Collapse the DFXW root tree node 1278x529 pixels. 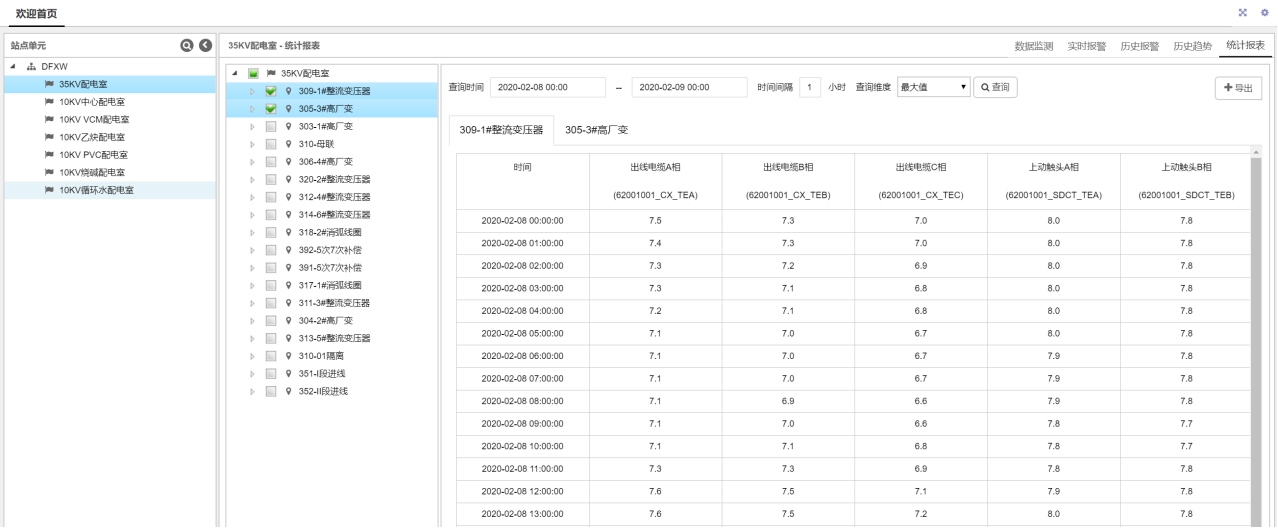[14, 67]
